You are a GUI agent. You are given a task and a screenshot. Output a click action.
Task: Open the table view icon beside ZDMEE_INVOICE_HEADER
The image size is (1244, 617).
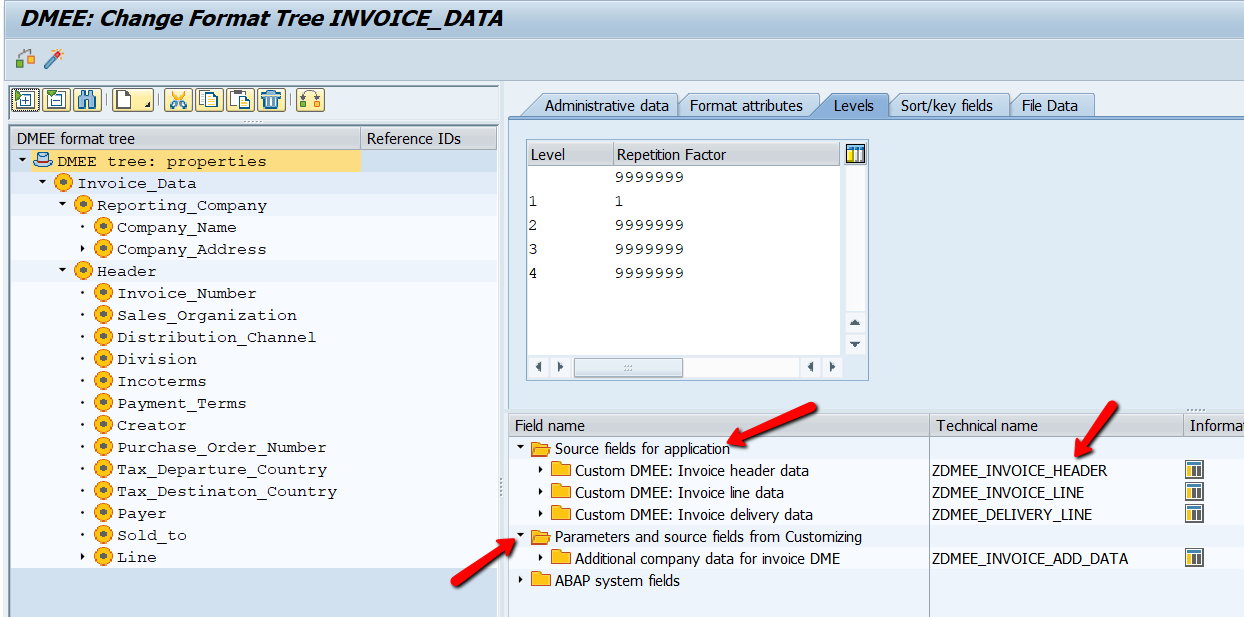click(x=1194, y=469)
